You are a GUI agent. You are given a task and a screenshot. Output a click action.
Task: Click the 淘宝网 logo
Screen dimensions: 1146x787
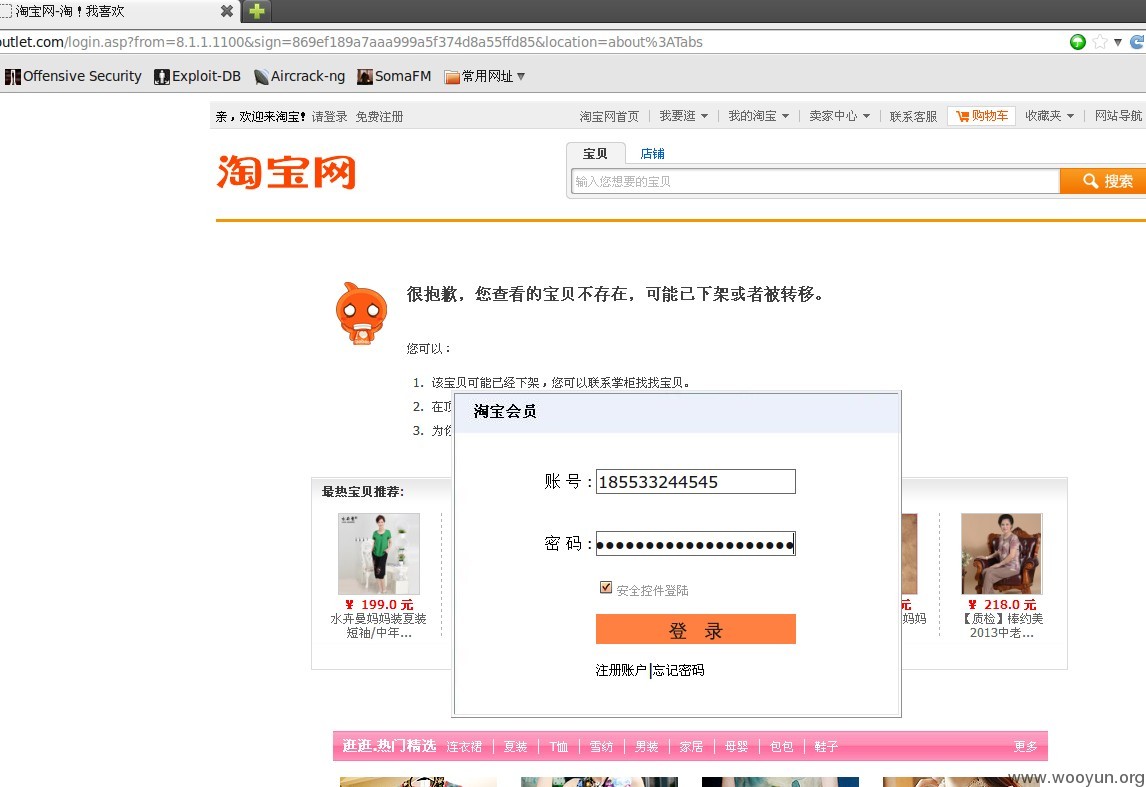[286, 172]
